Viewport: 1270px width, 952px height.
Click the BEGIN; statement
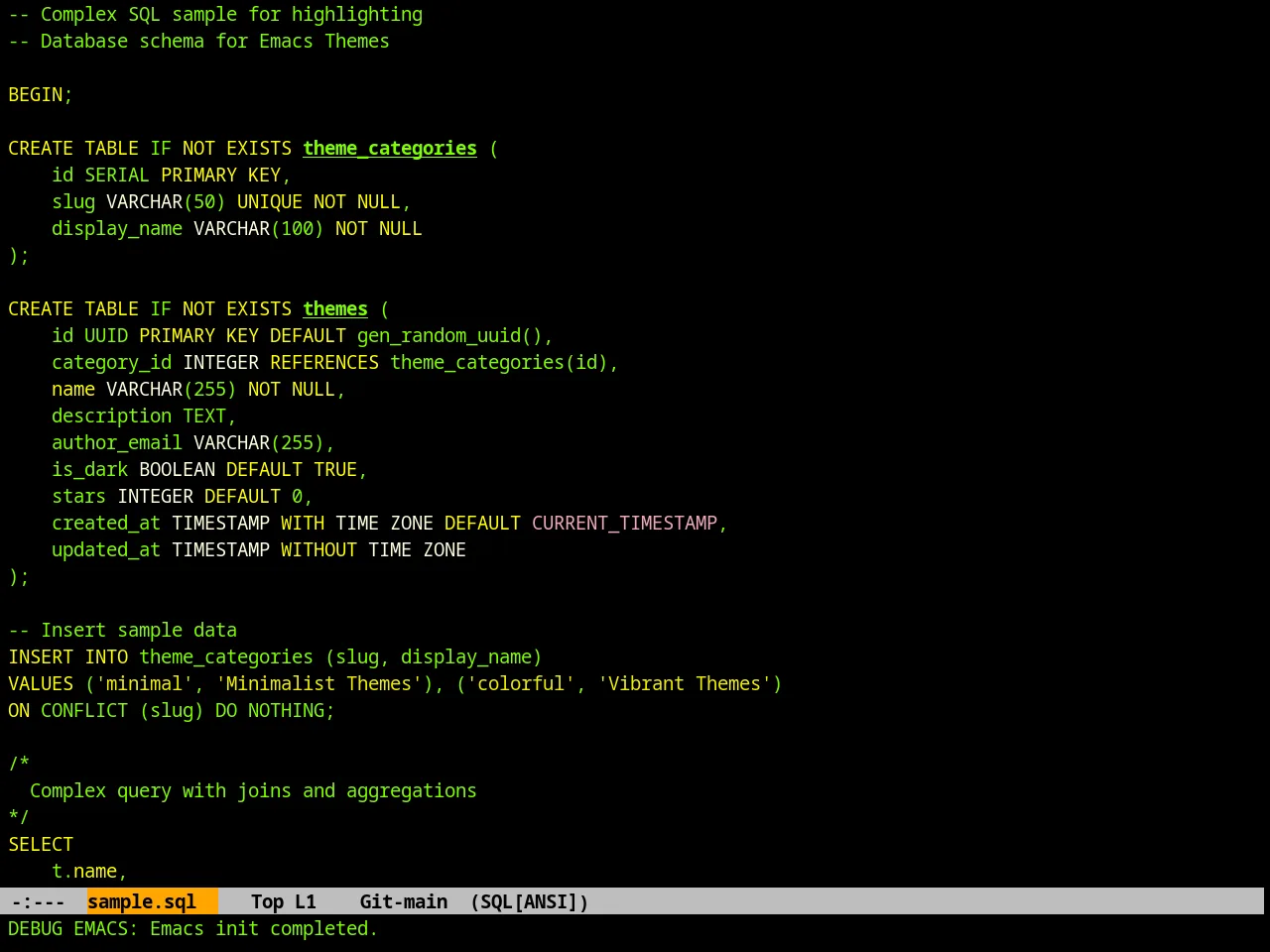[x=41, y=94]
